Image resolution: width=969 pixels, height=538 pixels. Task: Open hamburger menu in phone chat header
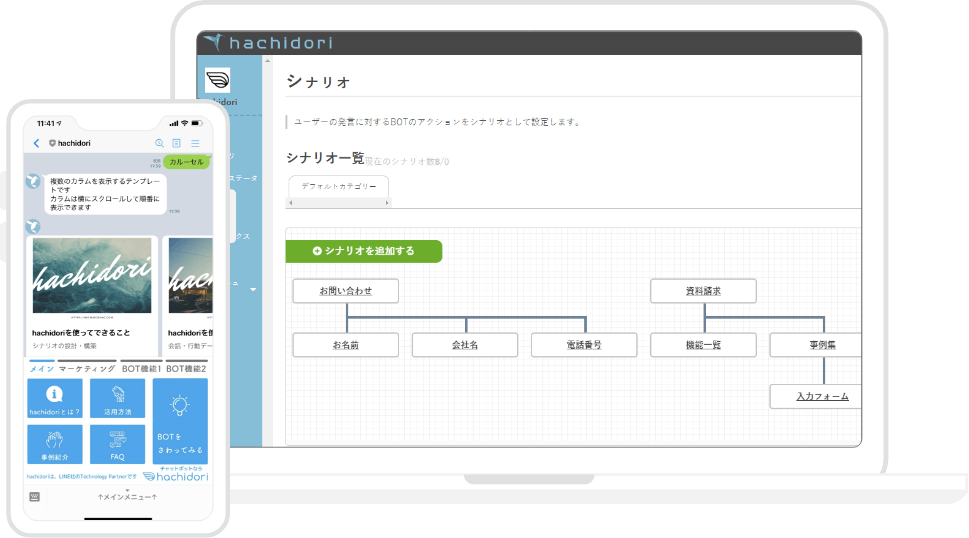pos(195,143)
